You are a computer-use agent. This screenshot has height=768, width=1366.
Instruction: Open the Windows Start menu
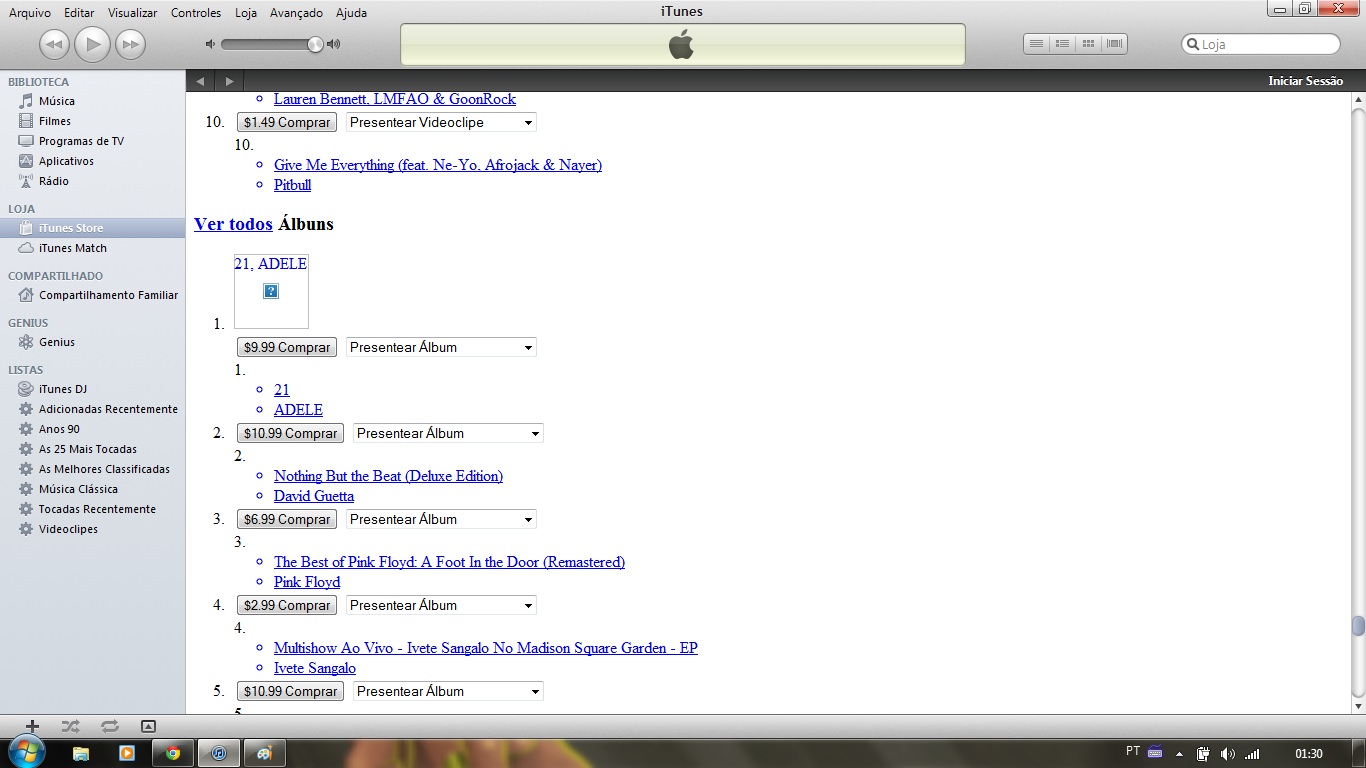[x=26, y=752]
